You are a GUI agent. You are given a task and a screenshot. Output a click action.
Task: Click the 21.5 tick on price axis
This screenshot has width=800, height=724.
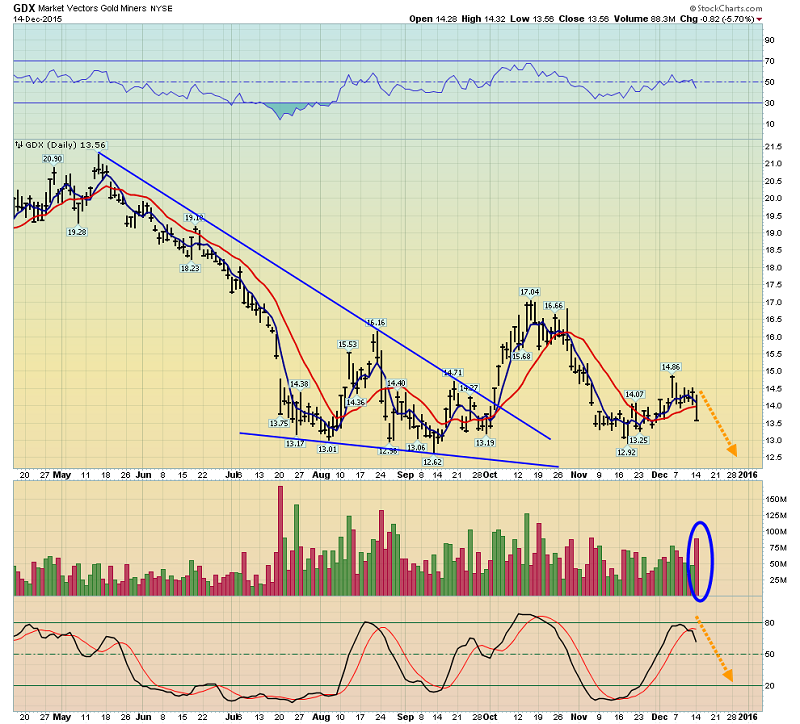(x=773, y=146)
